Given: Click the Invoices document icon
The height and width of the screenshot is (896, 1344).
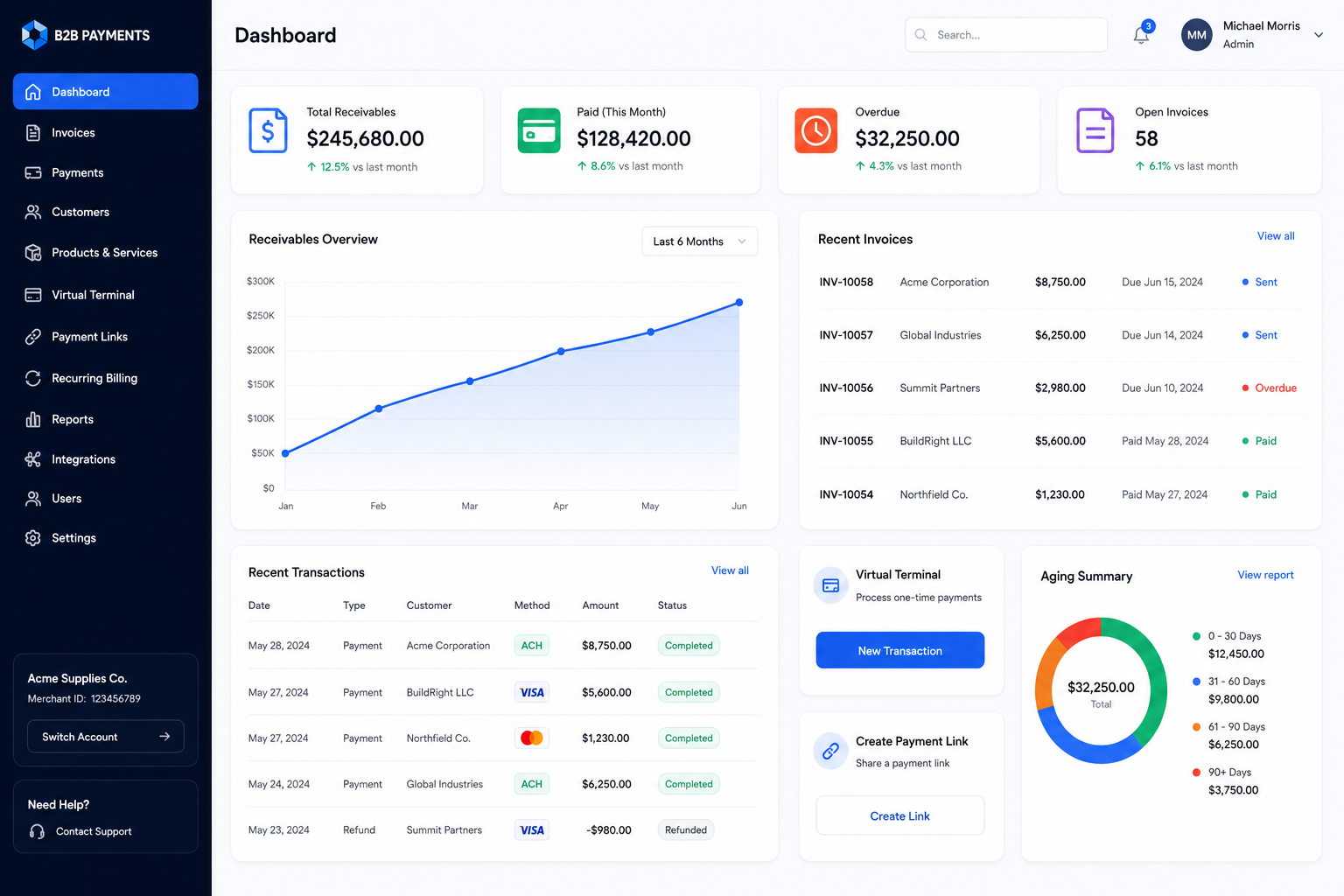Looking at the screenshot, I should (x=33, y=133).
